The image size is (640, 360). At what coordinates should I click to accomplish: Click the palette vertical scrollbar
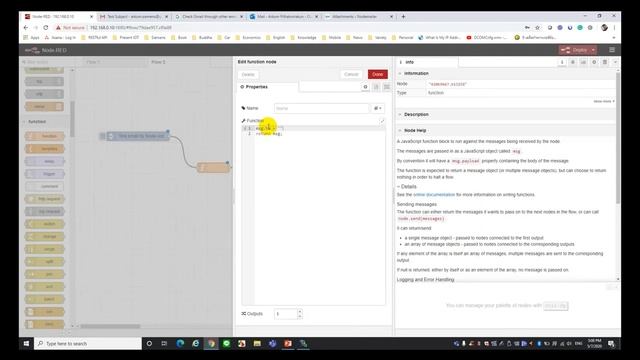coord(72,118)
